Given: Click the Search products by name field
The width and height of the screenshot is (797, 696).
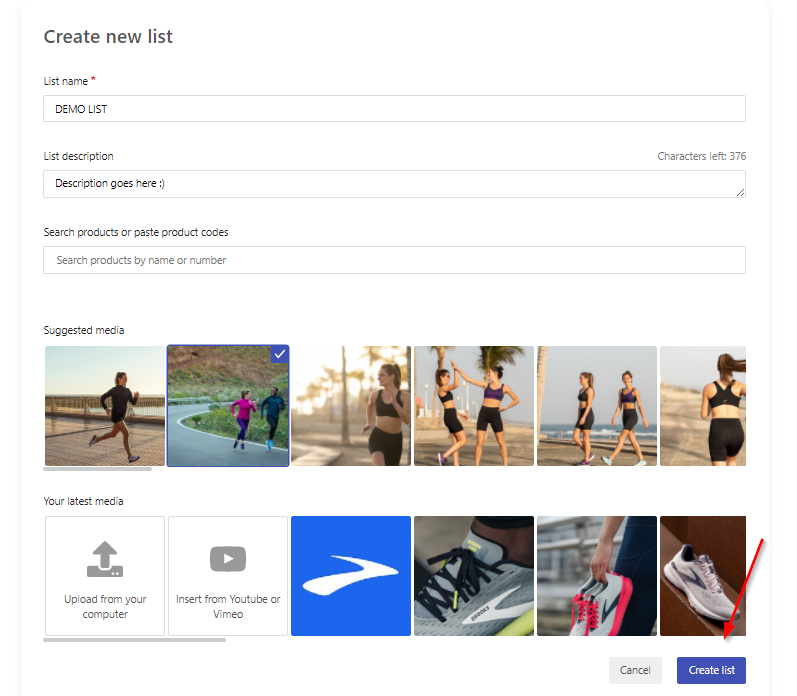Looking at the screenshot, I should (394, 260).
